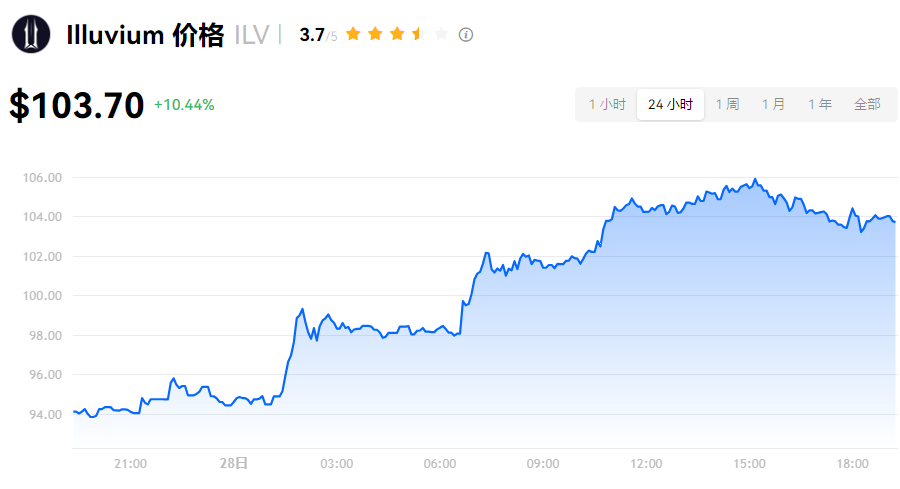900x489 pixels.
Task: Click the 28日 date label on axis
Action: (234, 463)
